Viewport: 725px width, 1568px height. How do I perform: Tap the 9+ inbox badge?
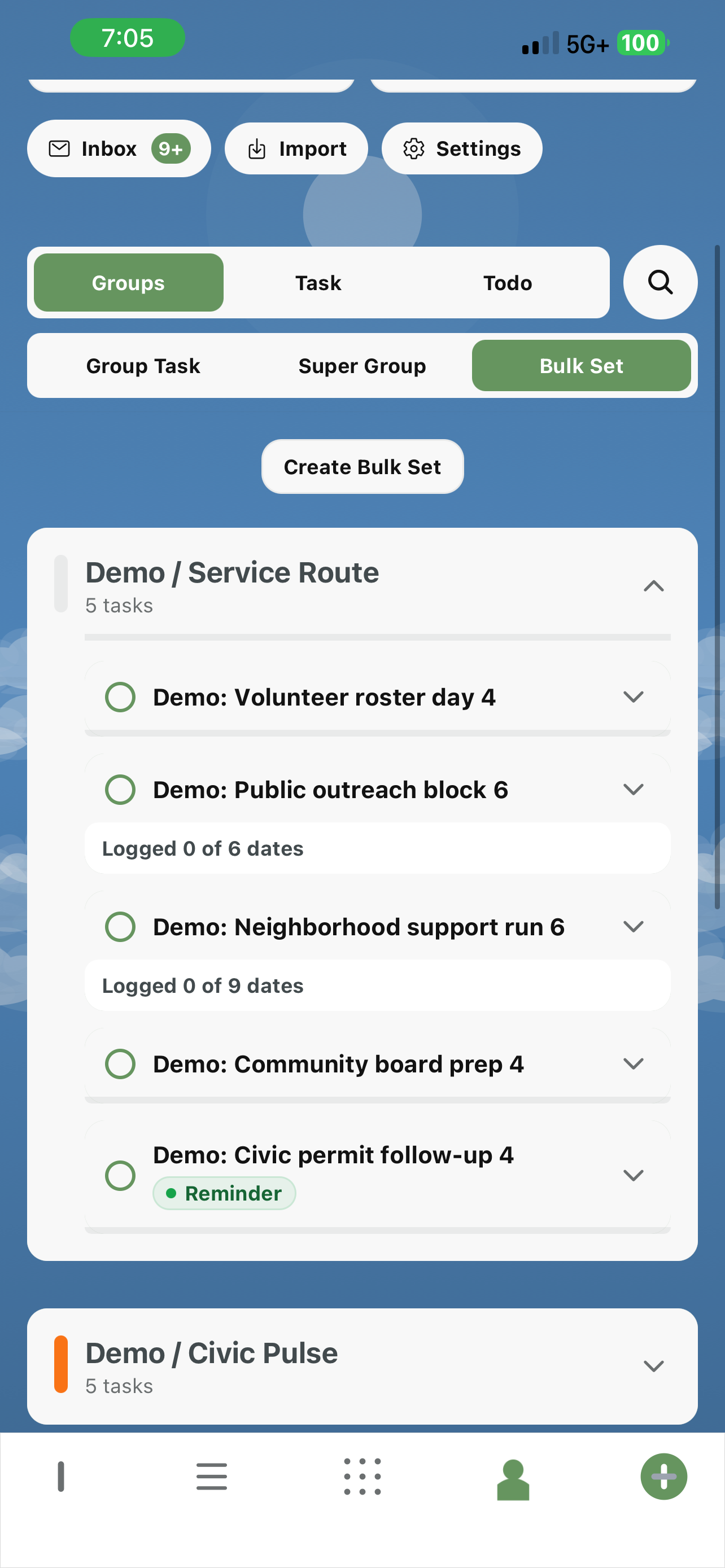point(171,148)
